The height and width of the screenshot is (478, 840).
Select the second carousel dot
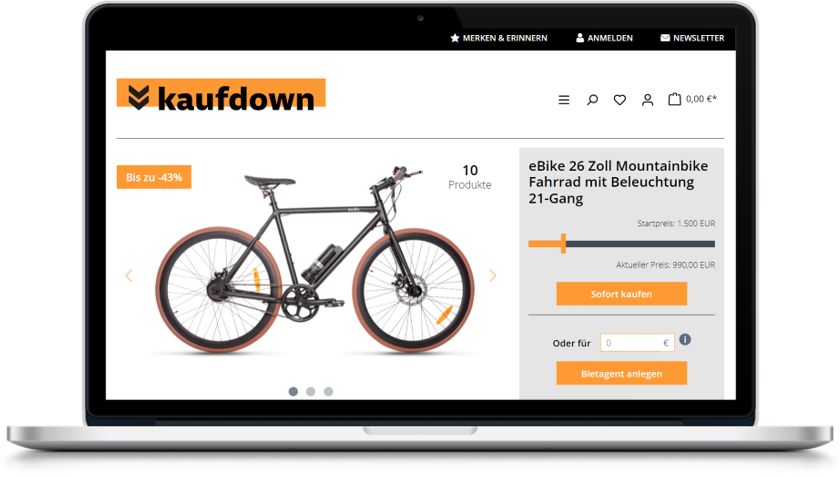pyautogui.click(x=311, y=392)
